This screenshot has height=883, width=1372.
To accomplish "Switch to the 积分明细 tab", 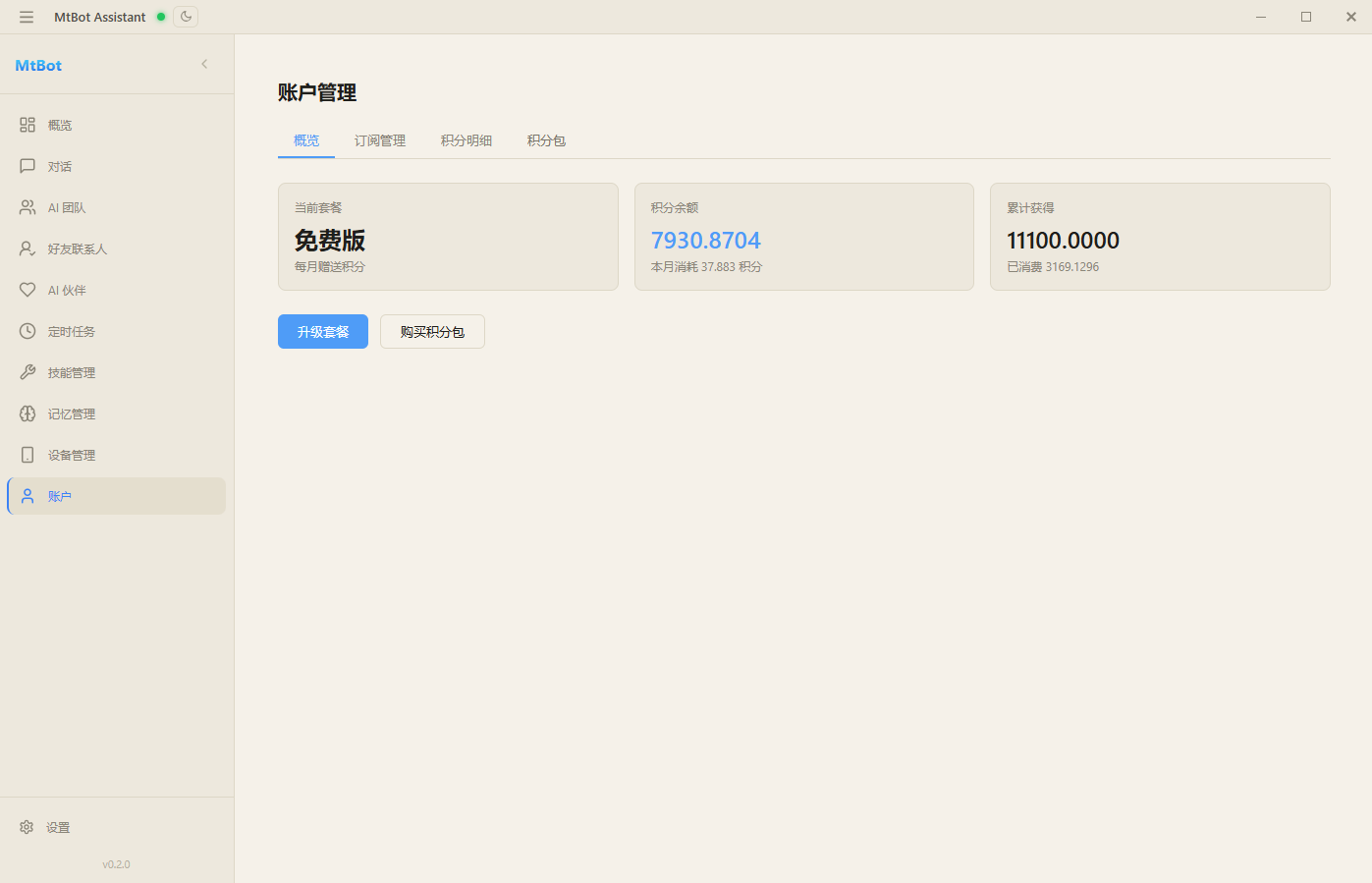I will [466, 140].
